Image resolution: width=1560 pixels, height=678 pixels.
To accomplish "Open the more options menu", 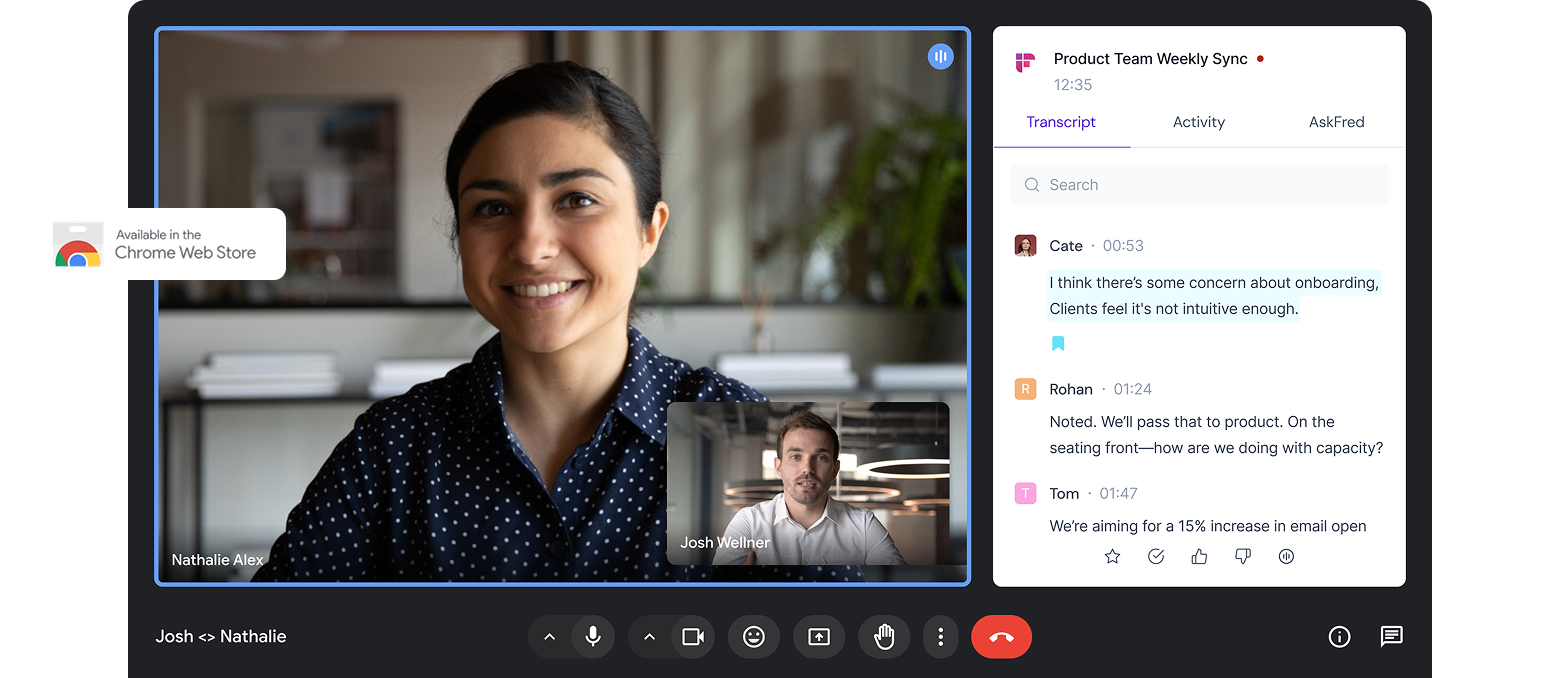I will click(941, 637).
